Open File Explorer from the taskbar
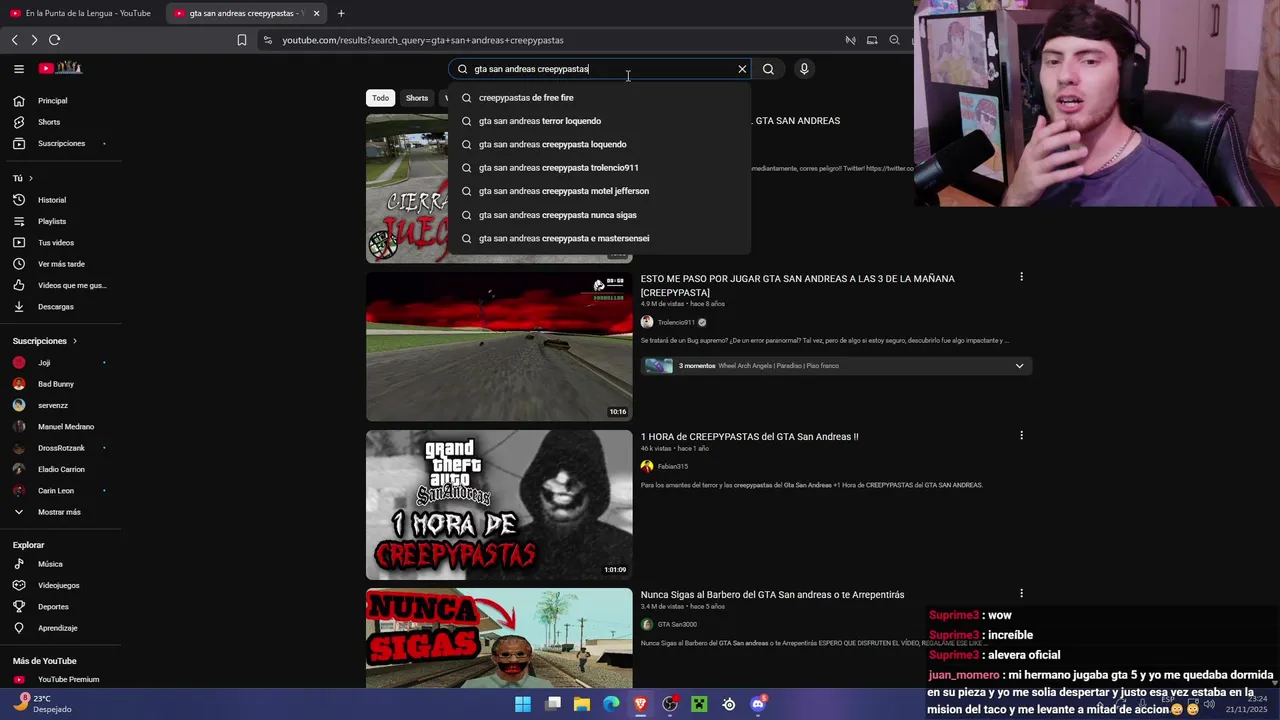Image resolution: width=1280 pixels, height=720 pixels. pyautogui.click(x=581, y=704)
